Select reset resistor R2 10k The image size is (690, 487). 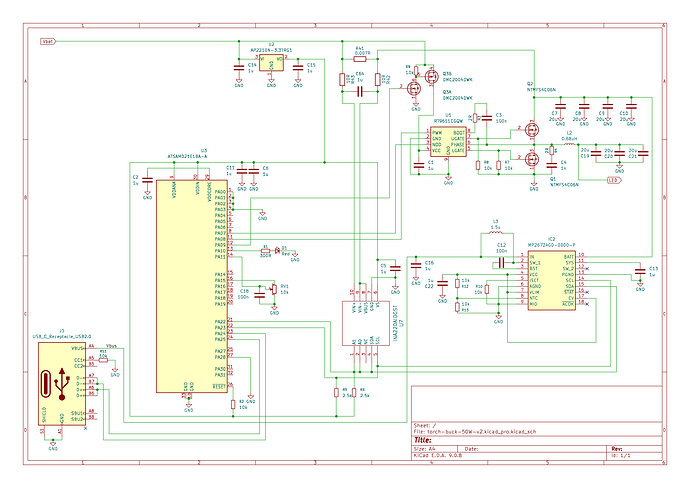click(x=233, y=404)
